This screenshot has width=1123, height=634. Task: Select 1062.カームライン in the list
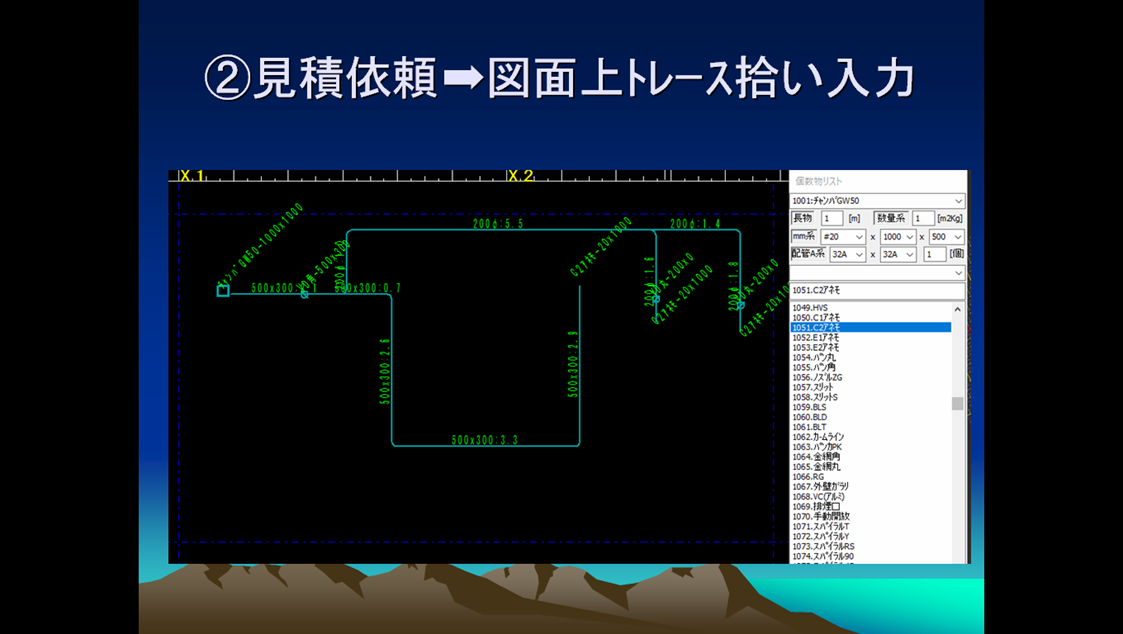(871, 437)
